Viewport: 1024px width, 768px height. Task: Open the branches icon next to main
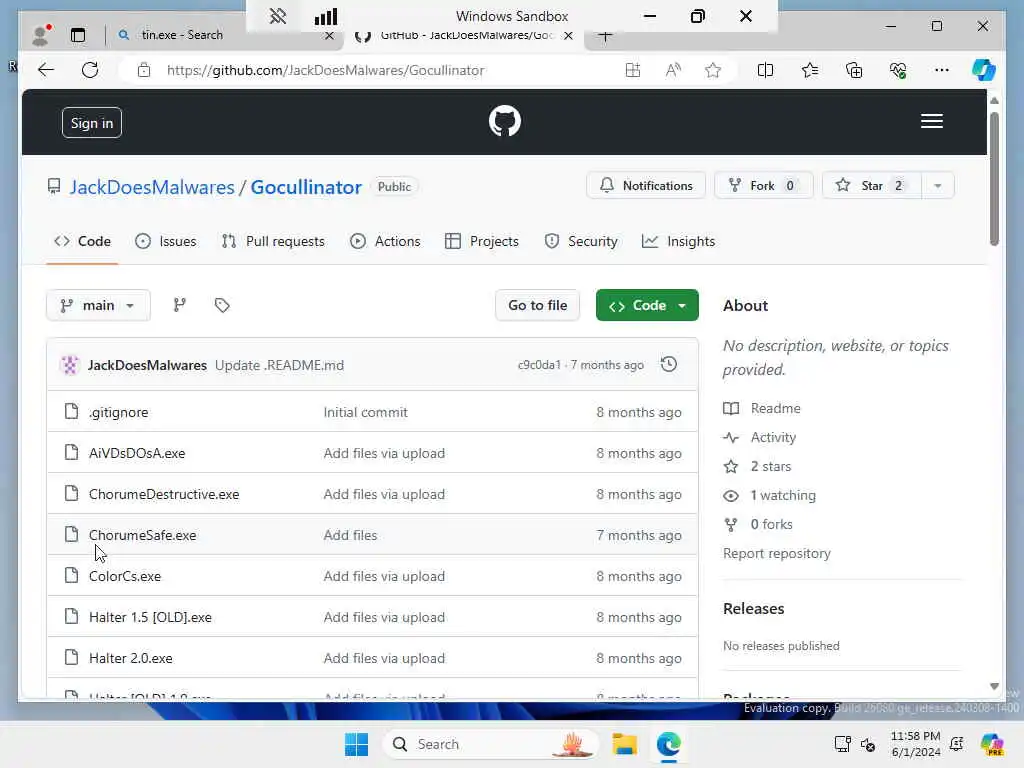click(180, 305)
